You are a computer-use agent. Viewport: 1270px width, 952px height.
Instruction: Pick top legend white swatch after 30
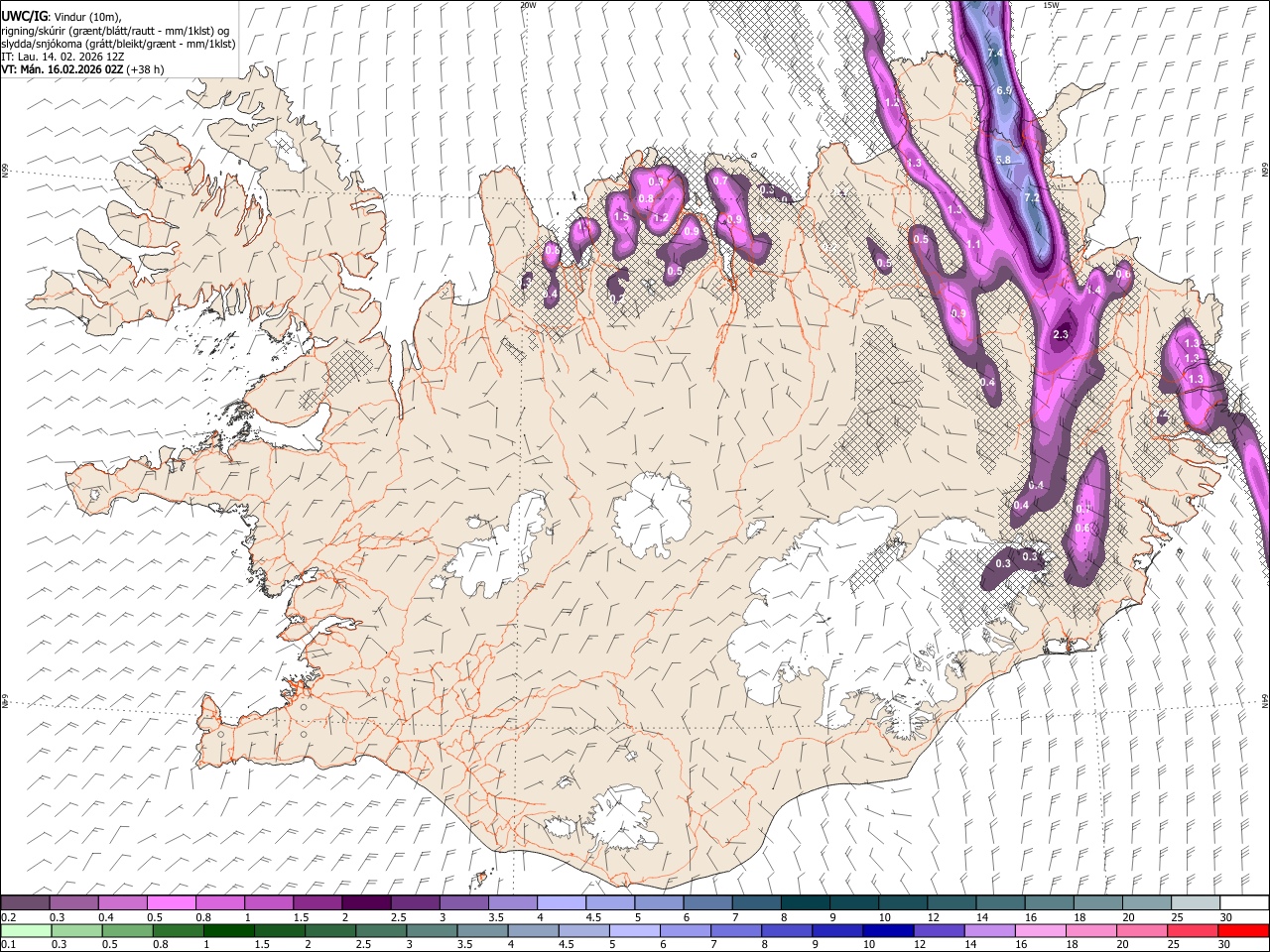click(x=1244, y=902)
